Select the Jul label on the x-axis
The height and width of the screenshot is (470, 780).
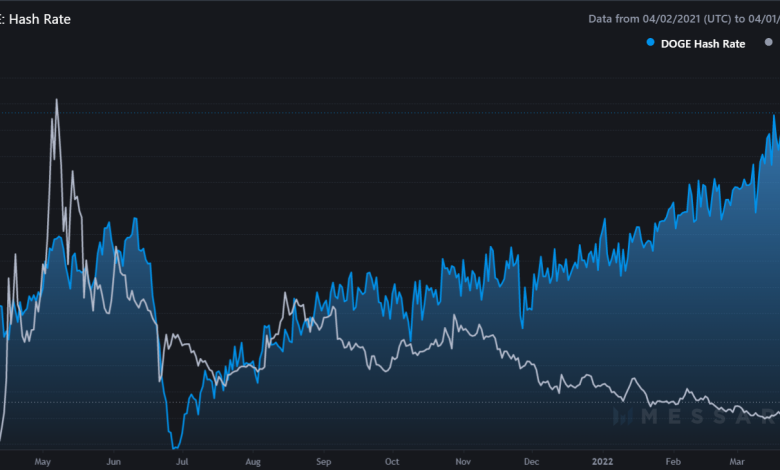click(x=182, y=462)
